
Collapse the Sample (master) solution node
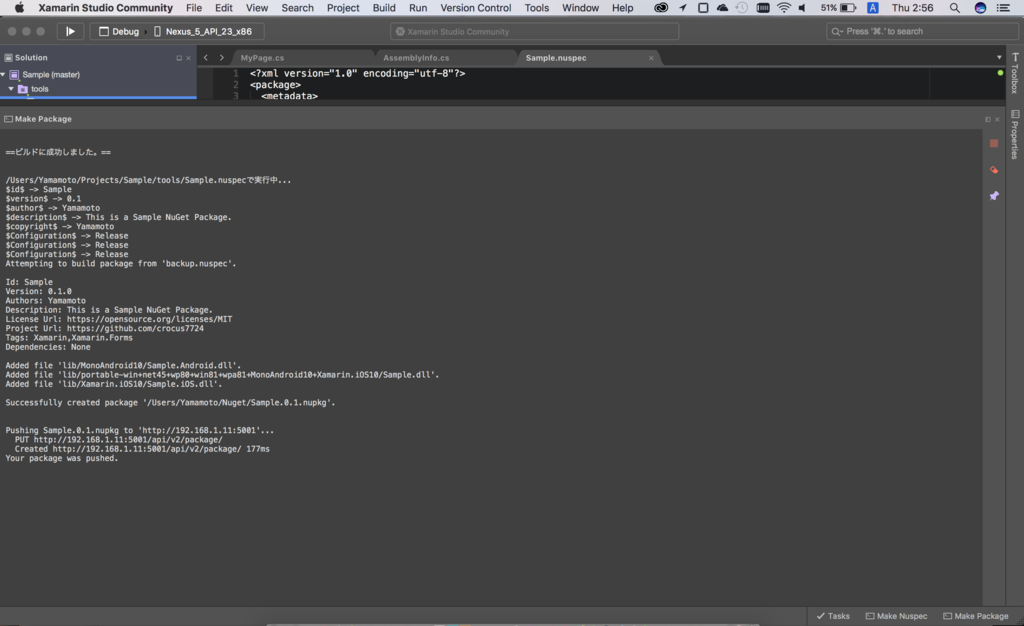[x=3, y=74]
